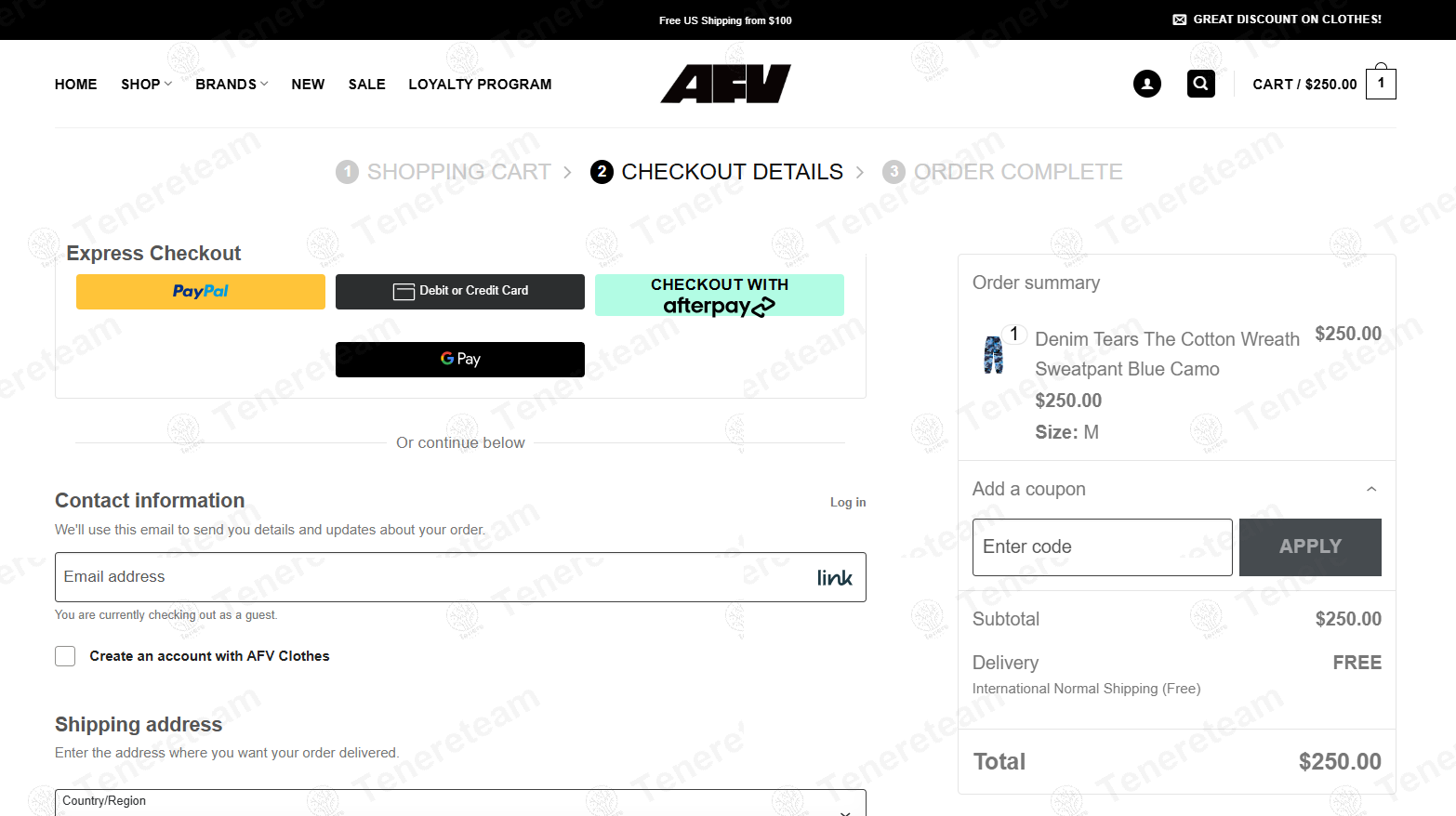Click the AFV logo

[x=725, y=84]
